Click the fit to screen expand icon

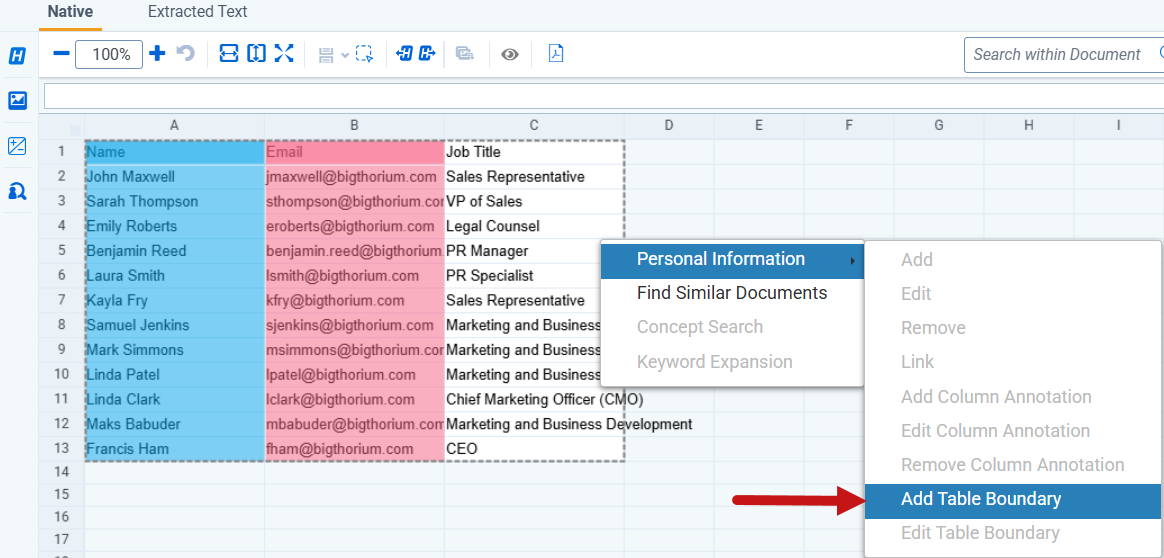tap(284, 53)
